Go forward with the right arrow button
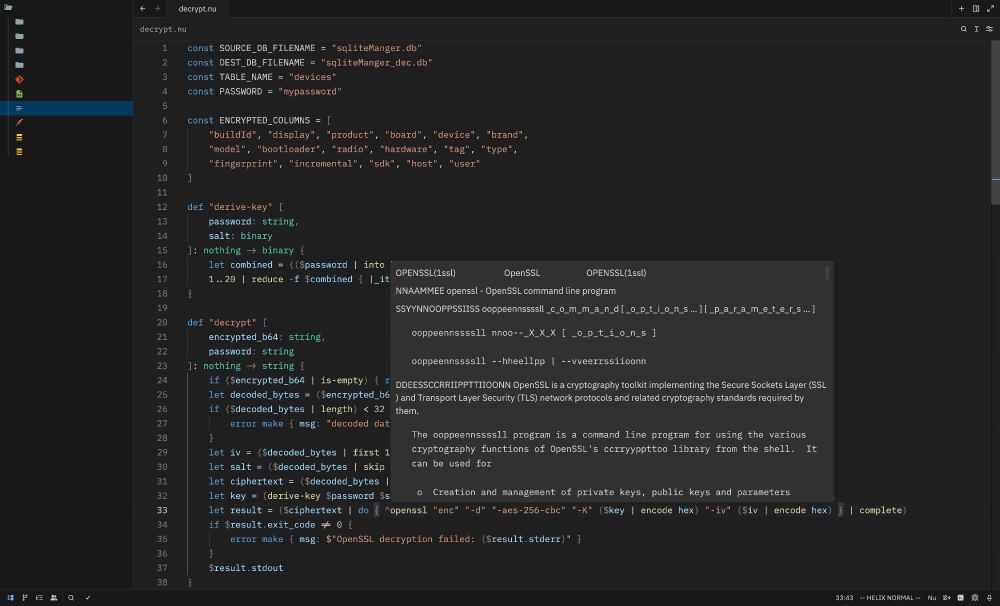Image resolution: width=1000 pixels, height=606 pixels. [x=157, y=9]
